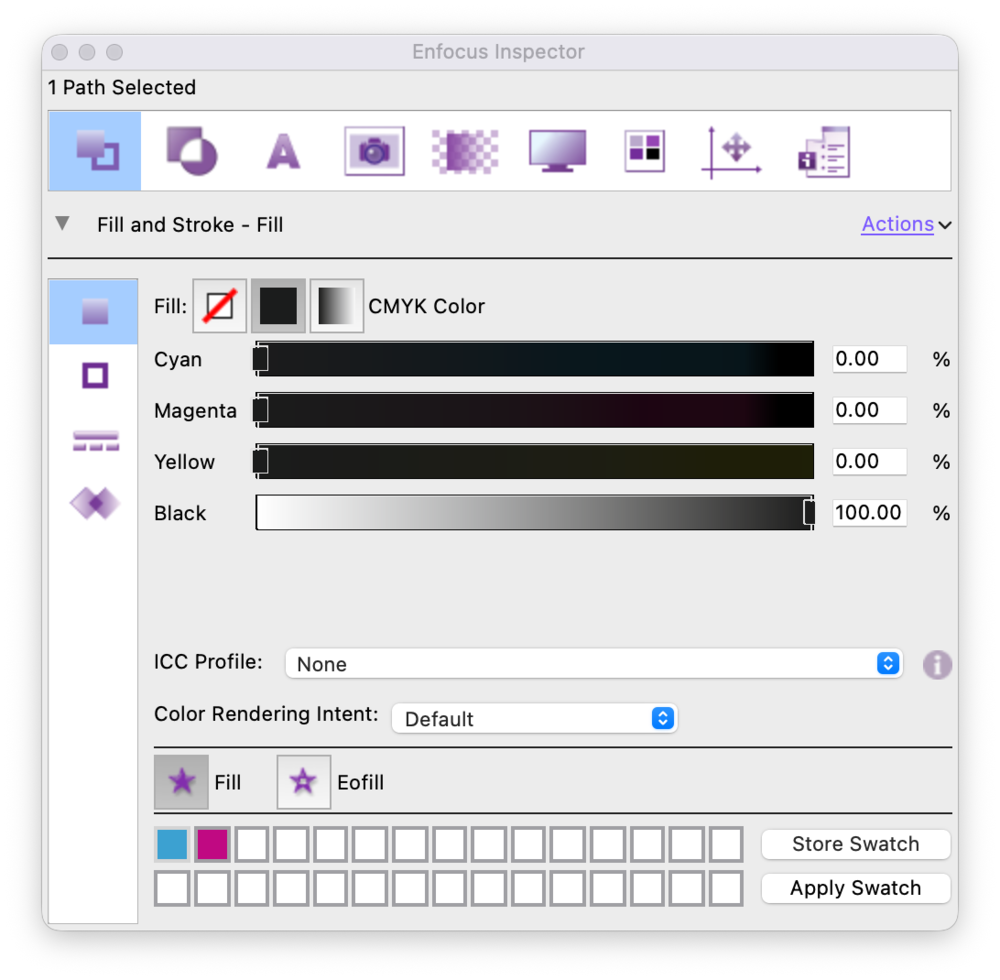Viewport: 1000px width, 980px height.
Task: Close the Enfocus Inspector window
Action: click(60, 52)
